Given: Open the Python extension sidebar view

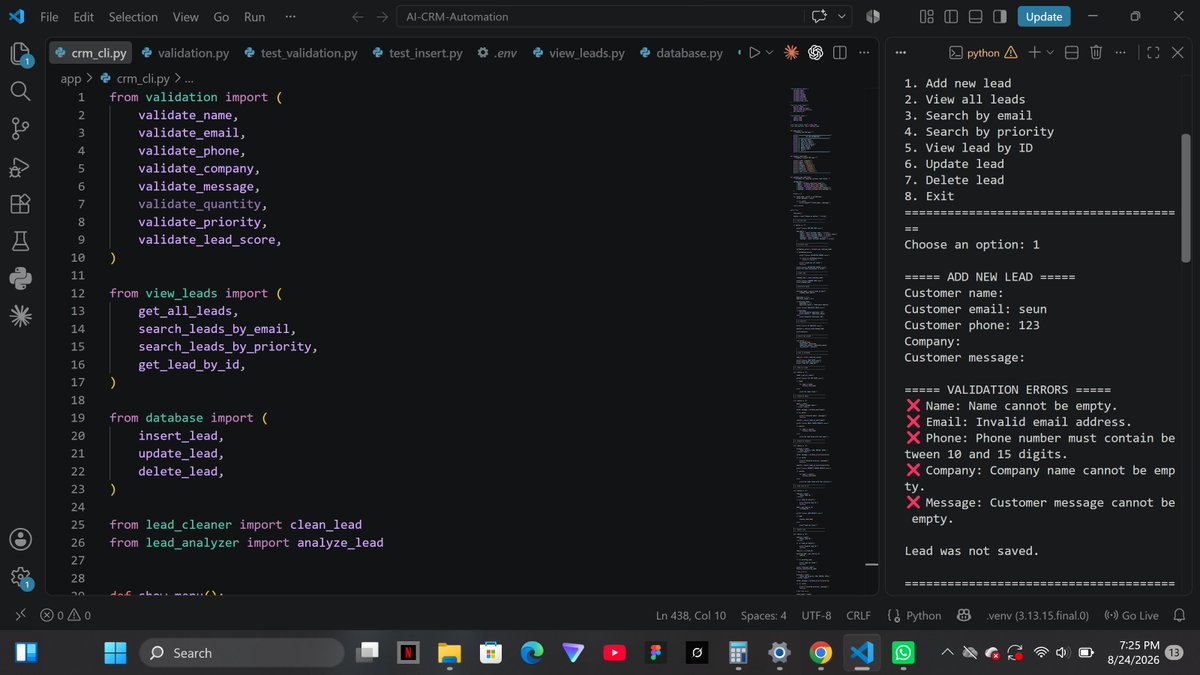Looking at the screenshot, I should point(21,278).
